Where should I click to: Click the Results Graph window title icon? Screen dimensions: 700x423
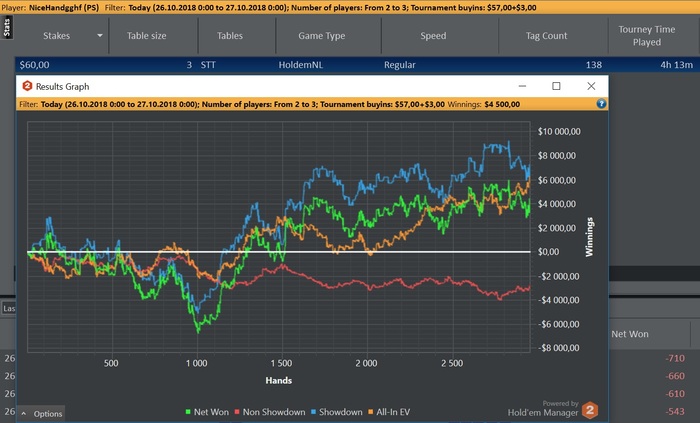pyautogui.click(x=27, y=86)
